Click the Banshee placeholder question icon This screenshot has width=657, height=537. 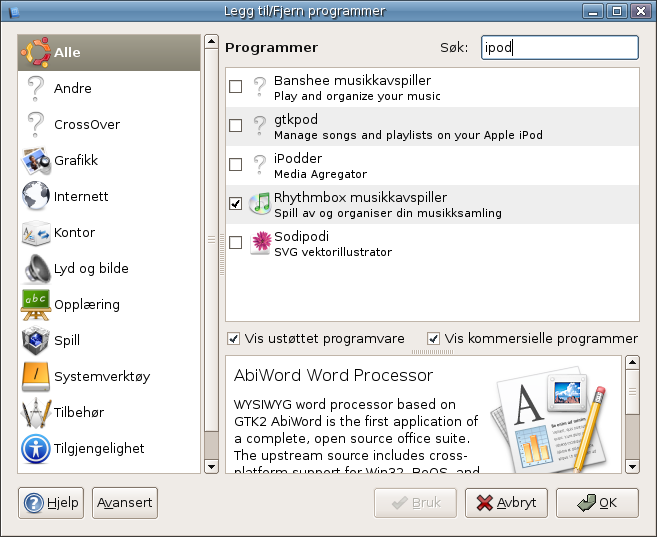point(260,88)
